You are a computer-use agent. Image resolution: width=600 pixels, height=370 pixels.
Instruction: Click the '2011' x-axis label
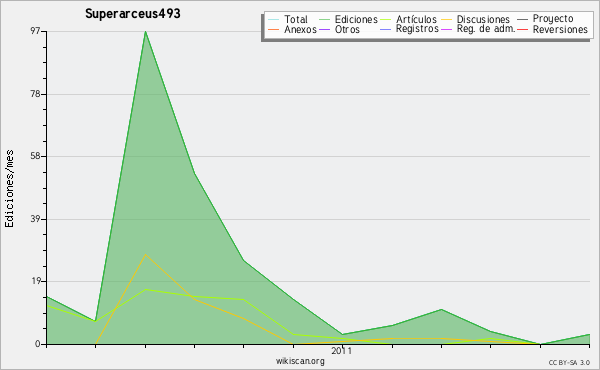click(341, 350)
